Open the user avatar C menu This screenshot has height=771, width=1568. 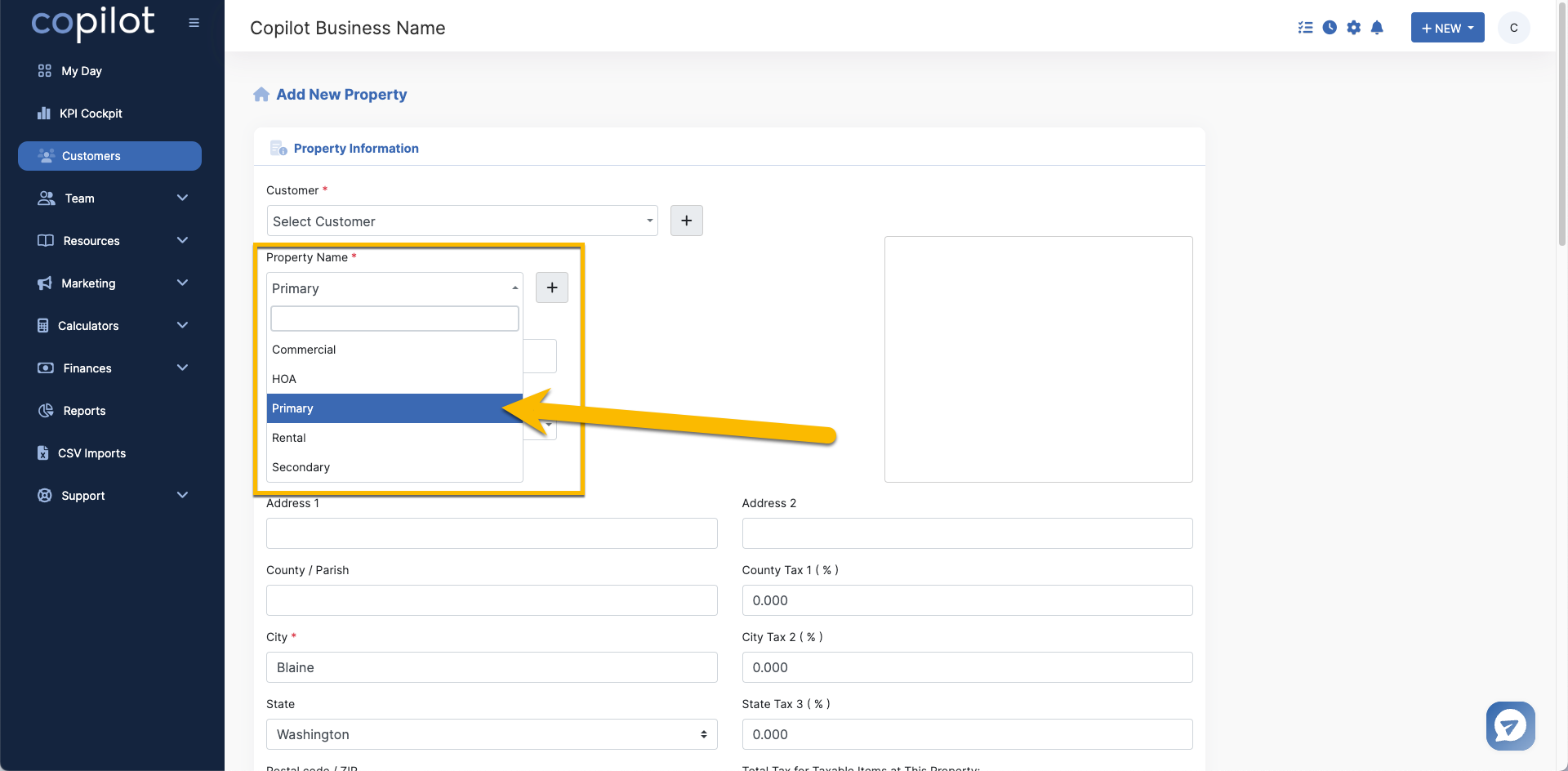pos(1513,28)
